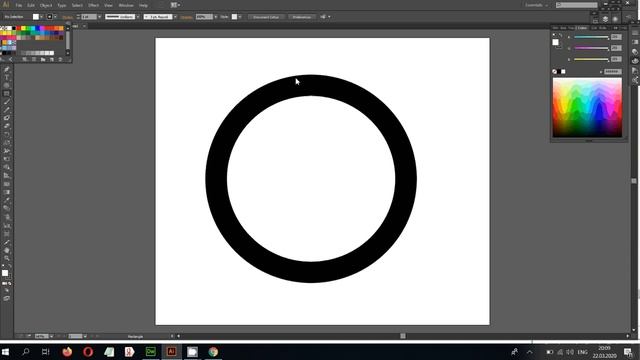Screen dimensions: 640x360
Task: Open the Type menu
Action: pos(62,5)
